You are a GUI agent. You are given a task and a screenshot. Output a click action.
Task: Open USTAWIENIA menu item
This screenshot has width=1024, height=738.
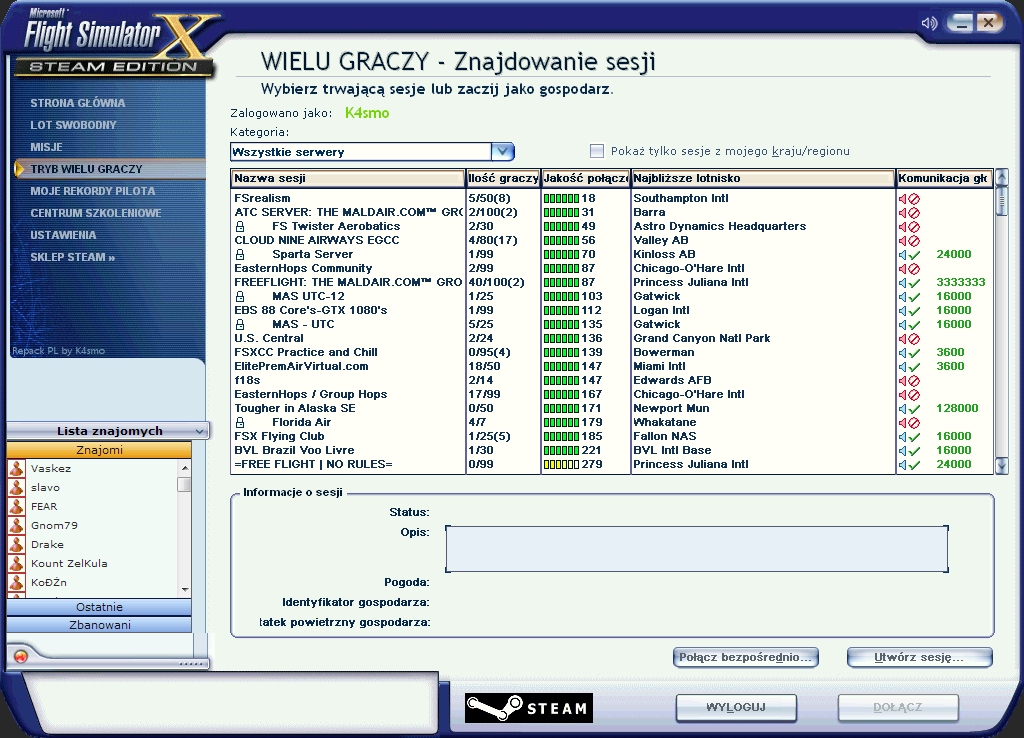tap(63, 235)
